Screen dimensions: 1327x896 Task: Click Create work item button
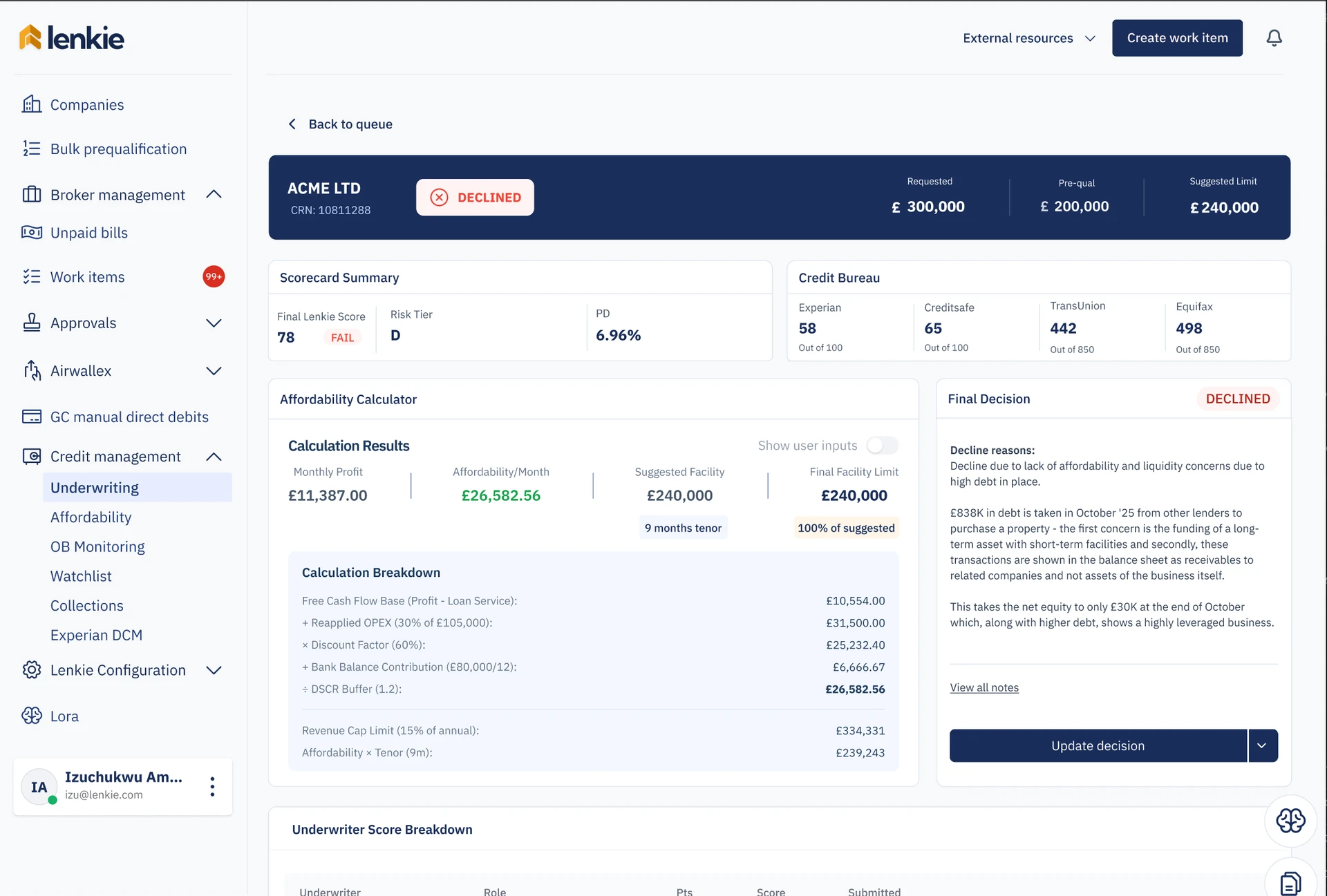tap(1177, 38)
